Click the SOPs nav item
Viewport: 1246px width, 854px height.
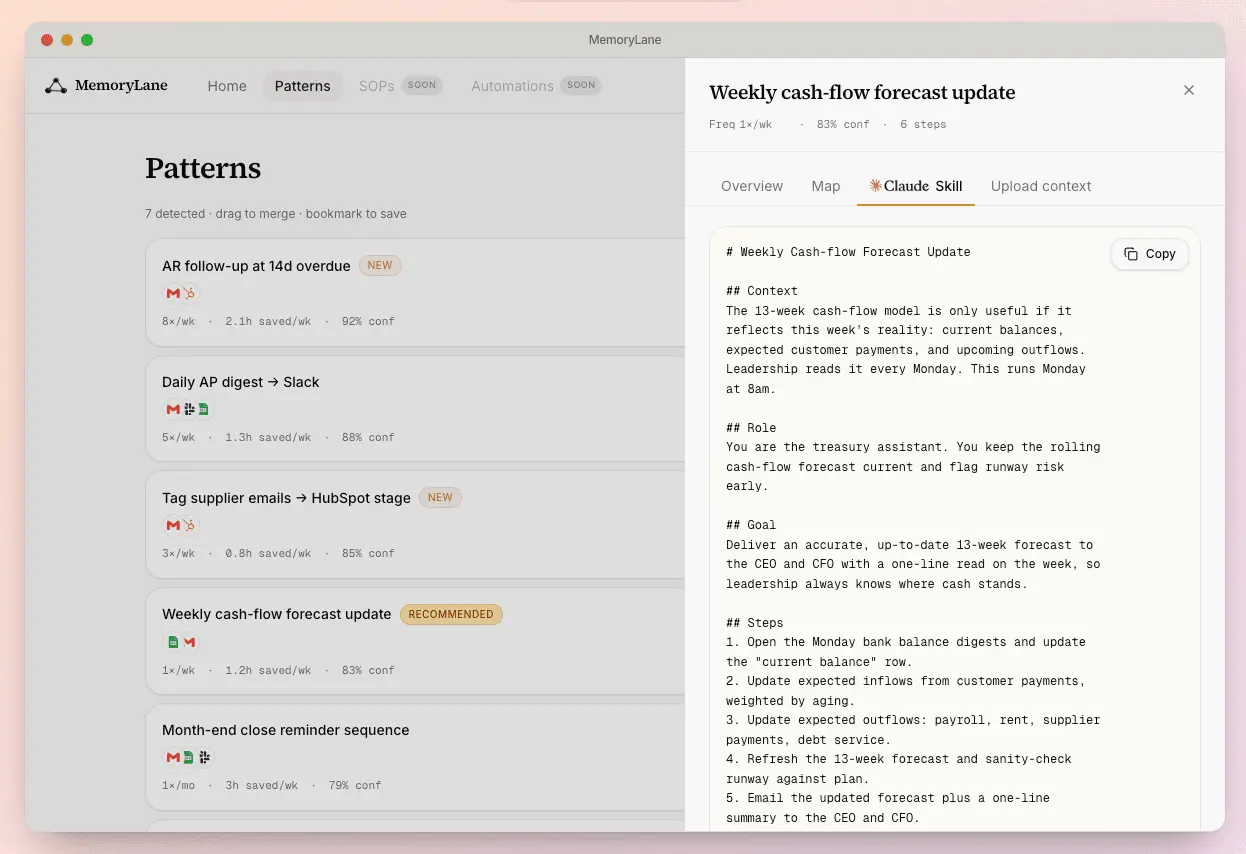(378, 86)
